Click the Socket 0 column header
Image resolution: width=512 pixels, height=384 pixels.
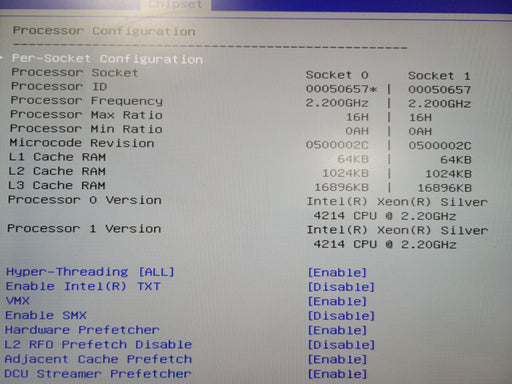pyautogui.click(x=337, y=75)
